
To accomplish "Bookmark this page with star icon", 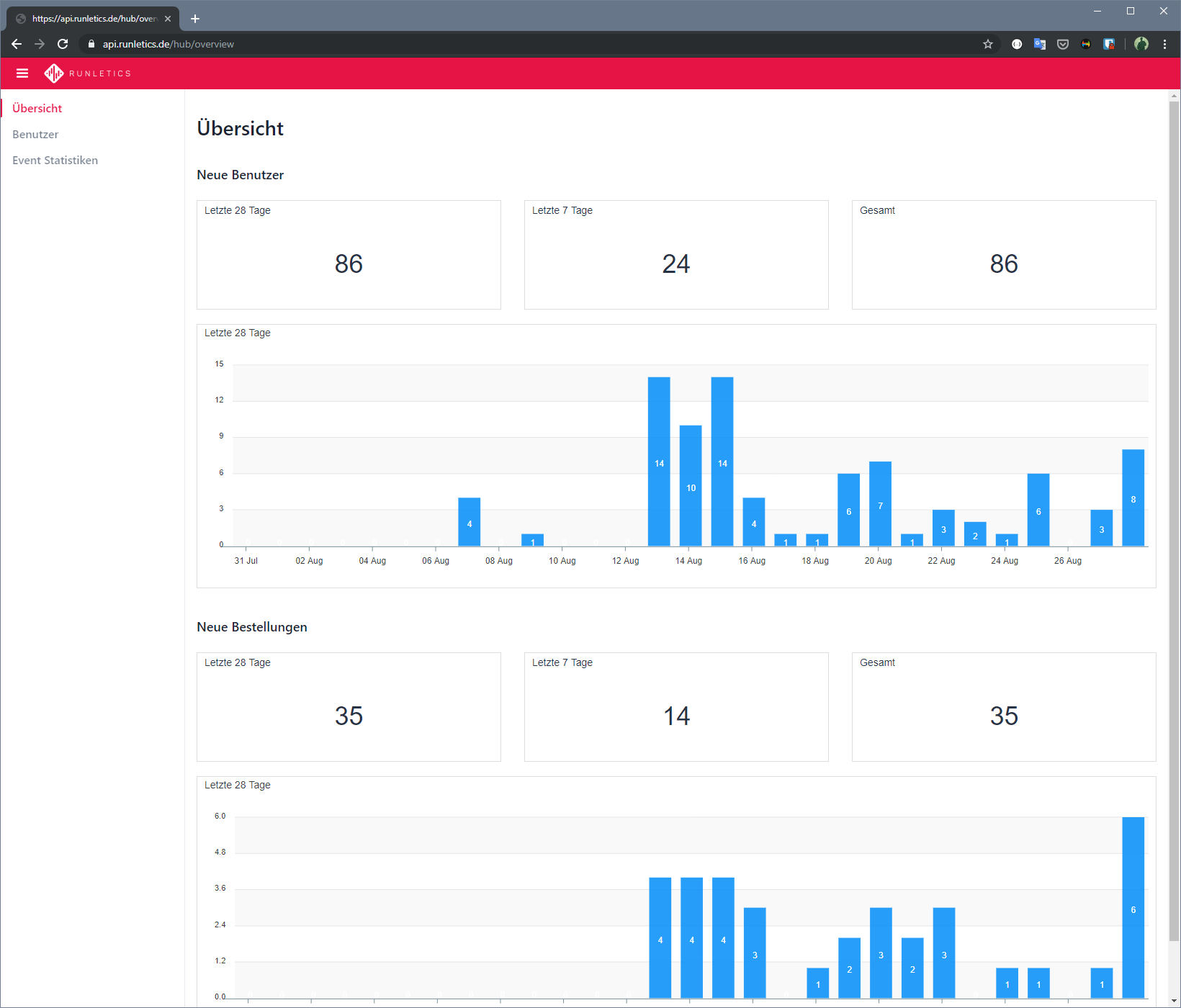I will (x=988, y=44).
